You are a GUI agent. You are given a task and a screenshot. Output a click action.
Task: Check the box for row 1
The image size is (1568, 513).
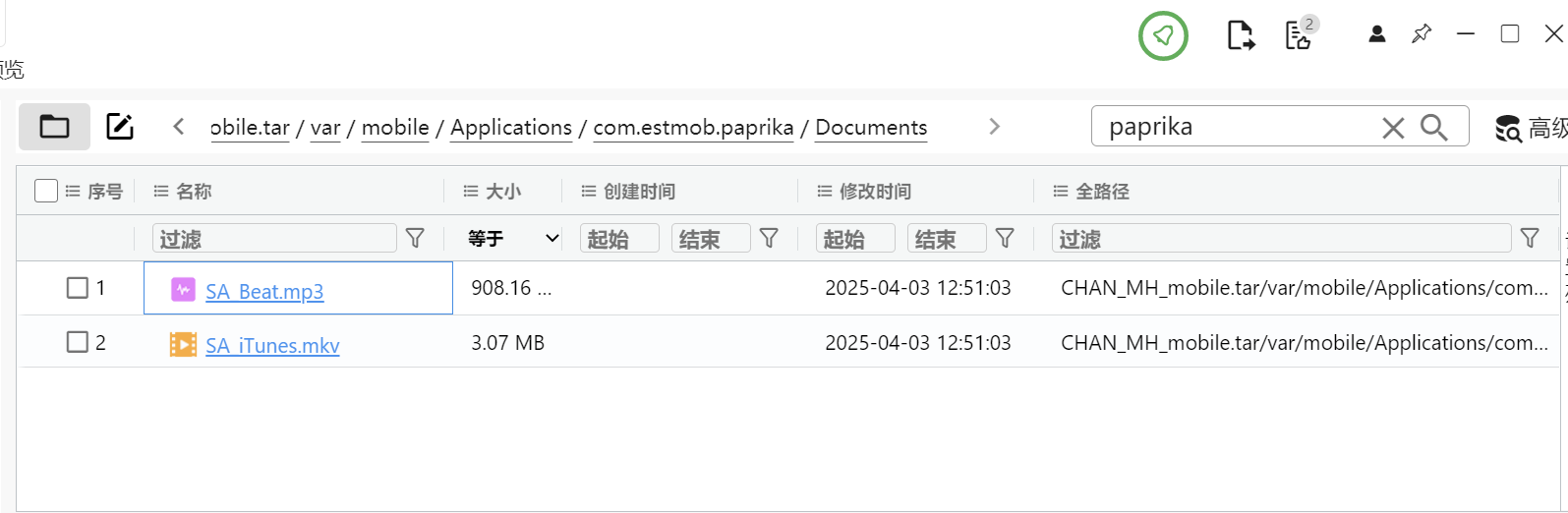[x=78, y=288]
